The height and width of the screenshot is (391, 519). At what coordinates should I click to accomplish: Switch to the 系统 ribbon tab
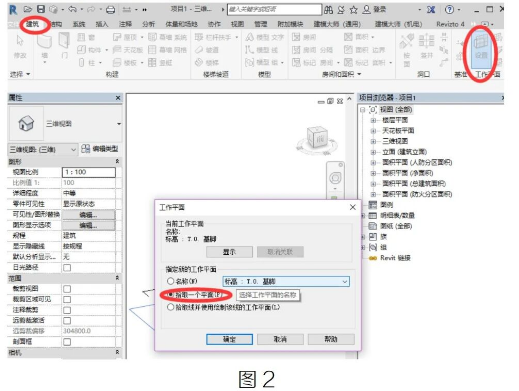[79, 24]
